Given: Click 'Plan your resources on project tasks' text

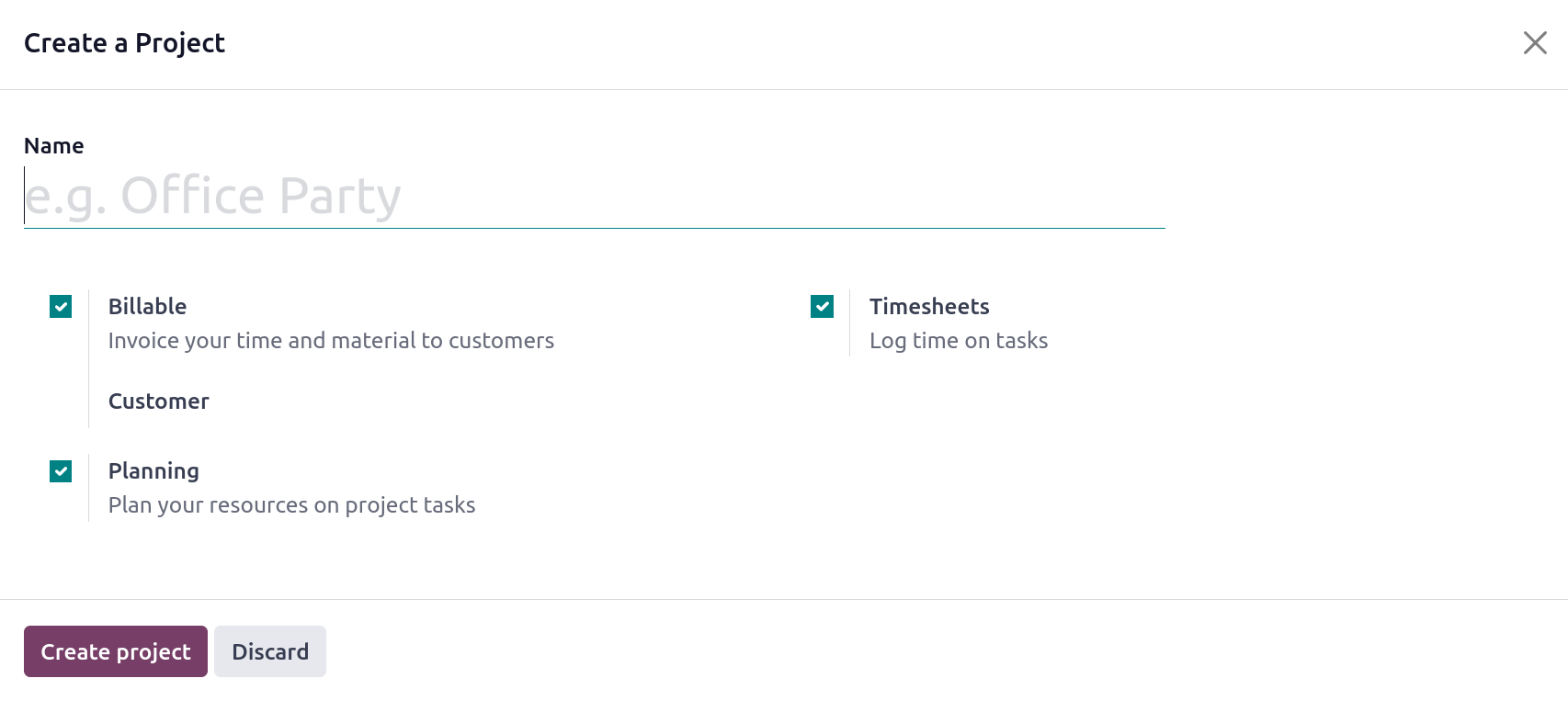Looking at the screenshot, I should tap(292, 505).
